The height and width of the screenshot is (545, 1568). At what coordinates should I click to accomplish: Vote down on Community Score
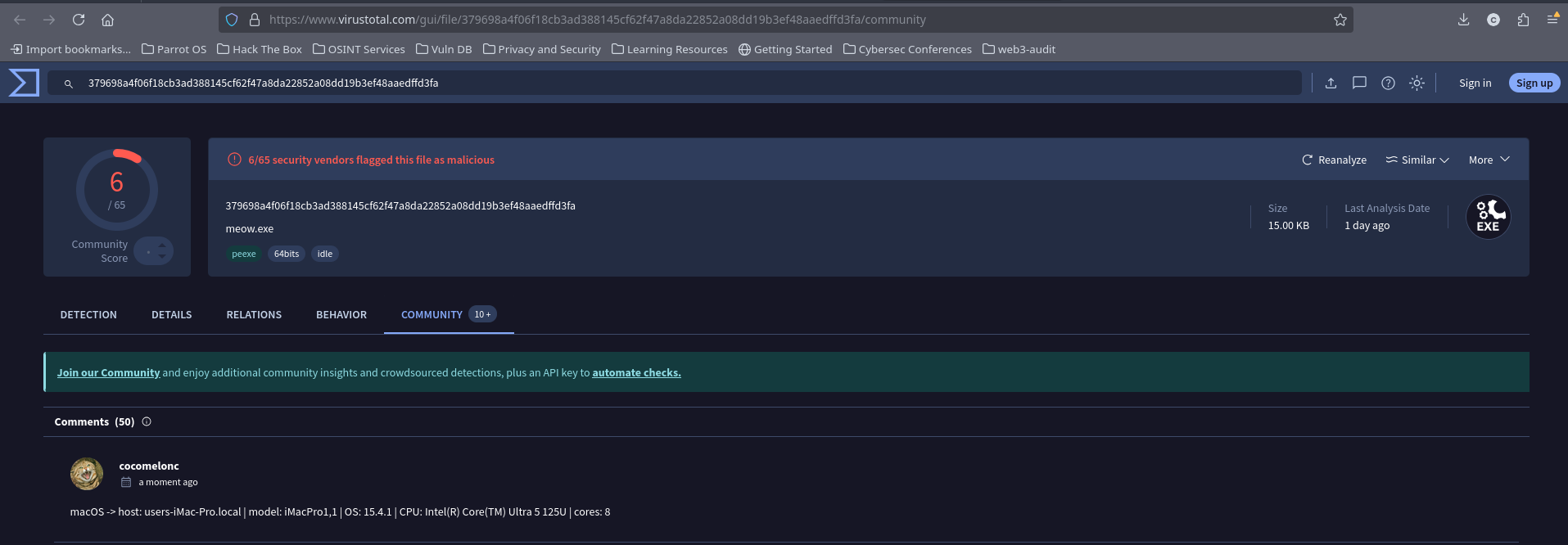tap(162, 257)
